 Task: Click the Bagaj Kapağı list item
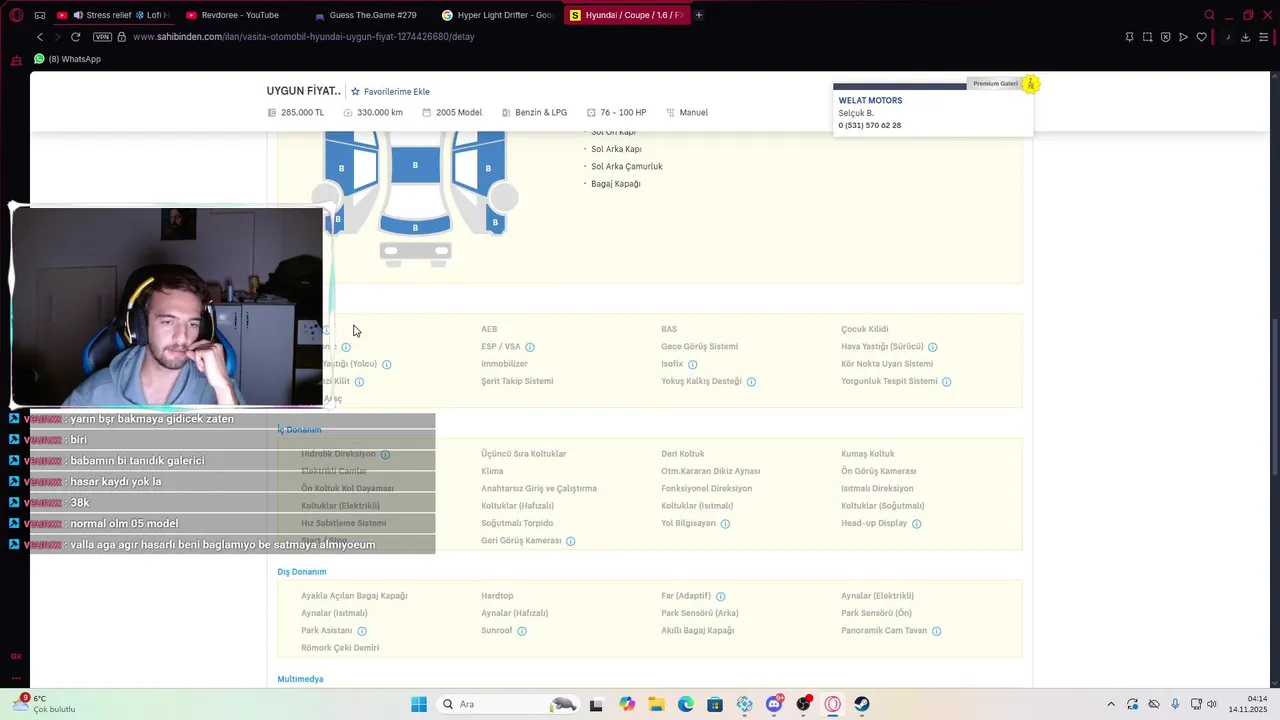pyautogui.click(x=616, y=184)
